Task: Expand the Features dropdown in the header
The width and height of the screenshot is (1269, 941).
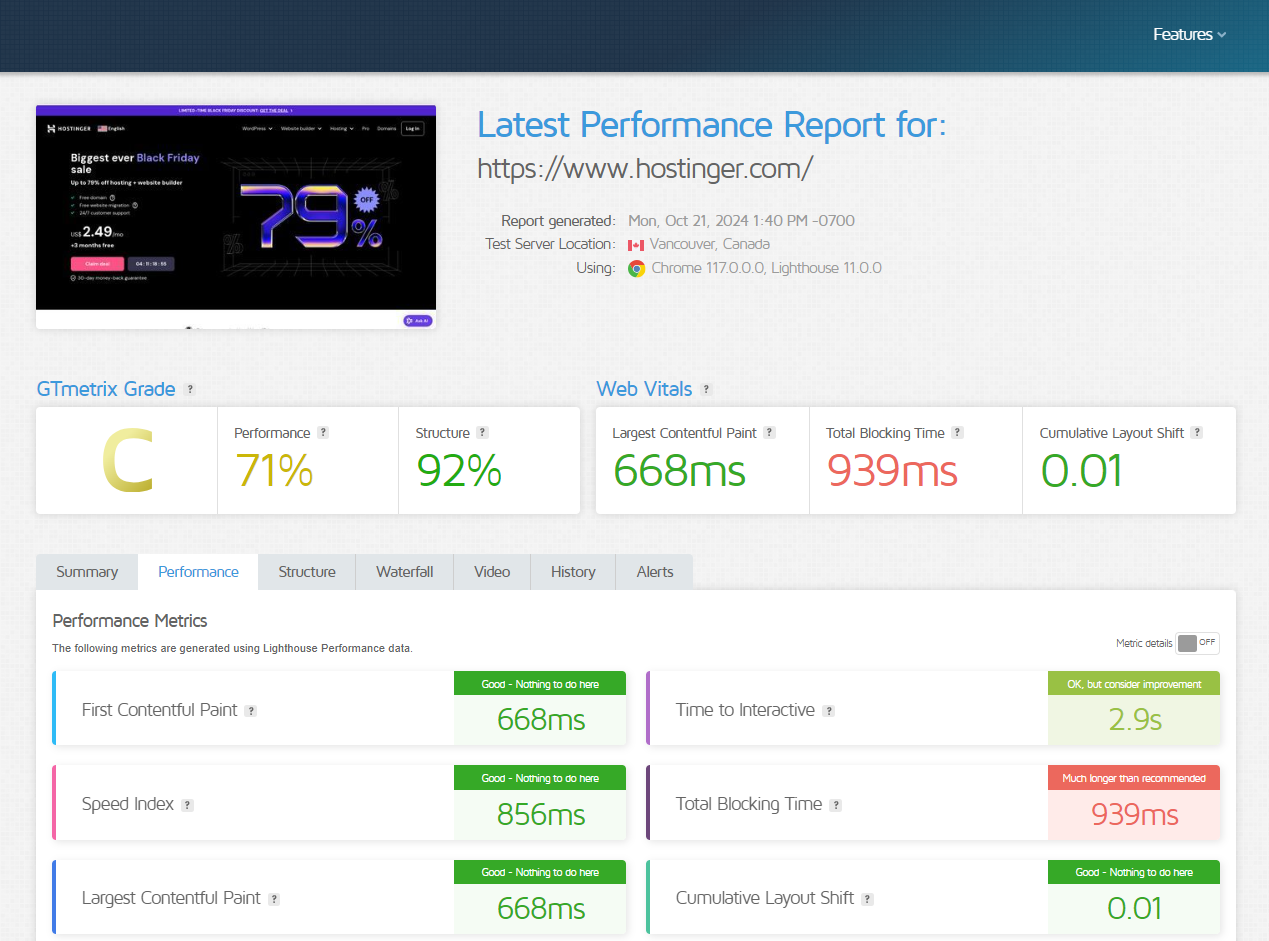Action: click(1189, 34)
